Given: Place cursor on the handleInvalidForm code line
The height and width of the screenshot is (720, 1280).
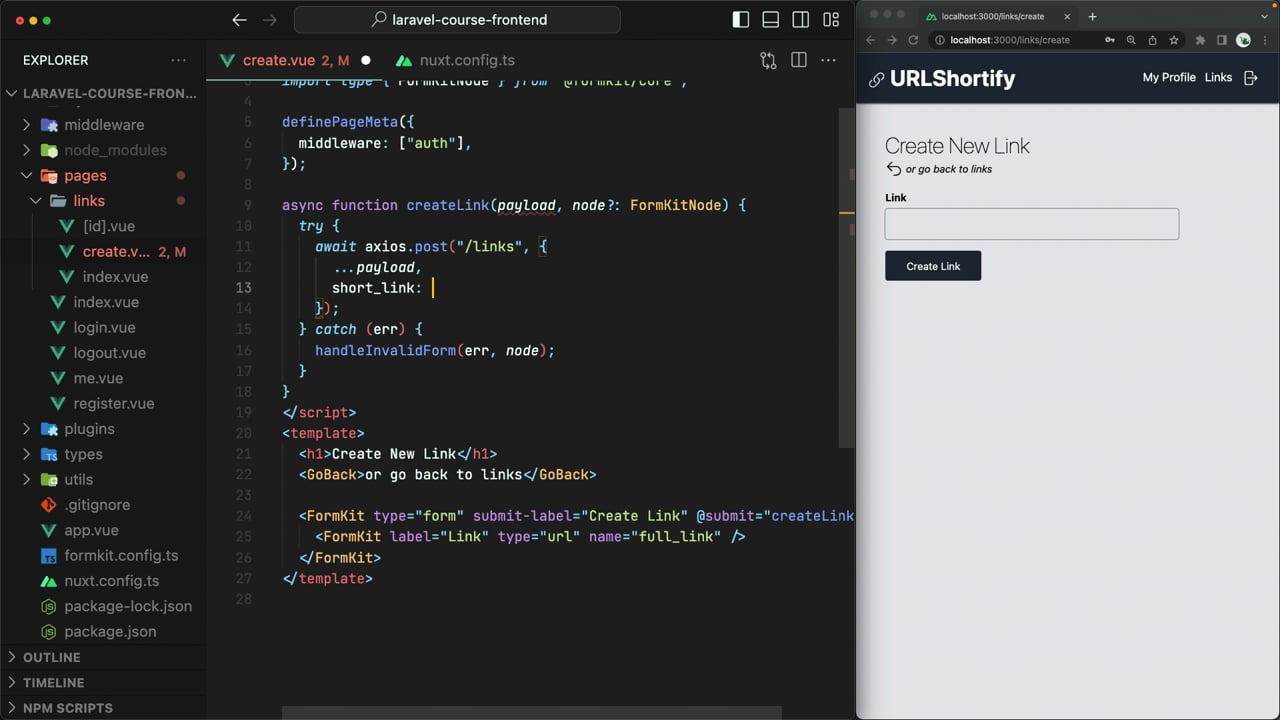Looking at the screenshot, I should pyautogui.click(x=434, y=350).
